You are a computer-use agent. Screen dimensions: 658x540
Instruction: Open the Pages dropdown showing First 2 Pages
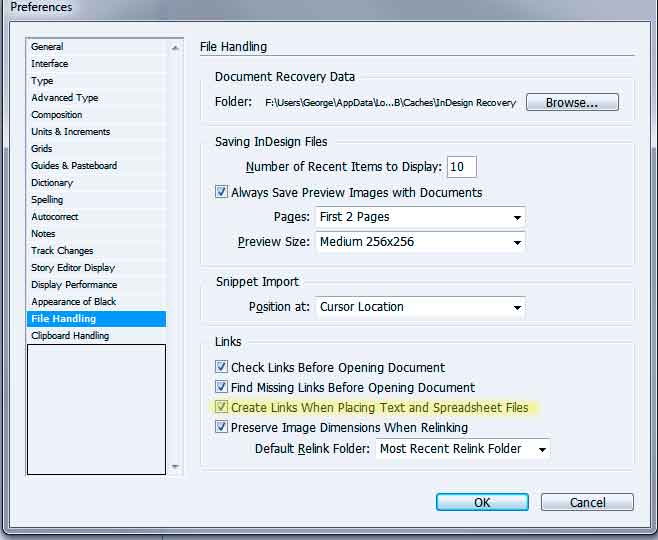[x=420, y=217]
